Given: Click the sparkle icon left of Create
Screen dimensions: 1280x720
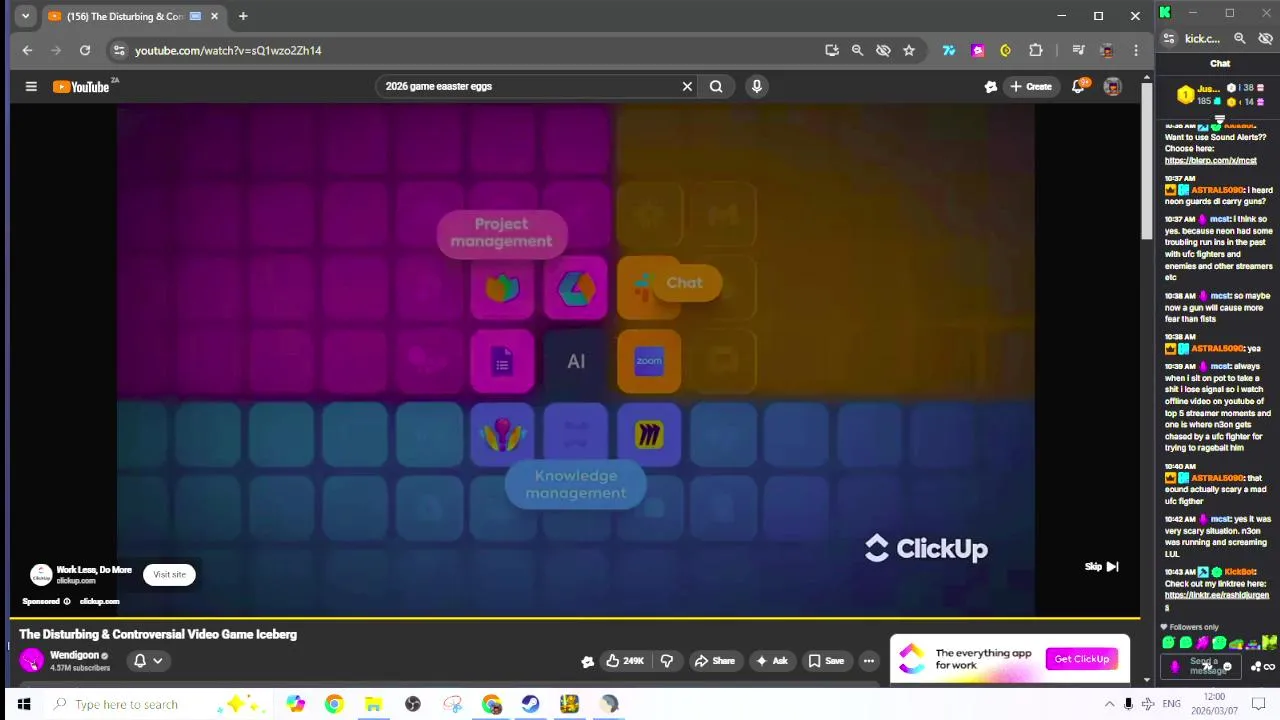Looking at the screenshot, I should (x=991, y=87).
